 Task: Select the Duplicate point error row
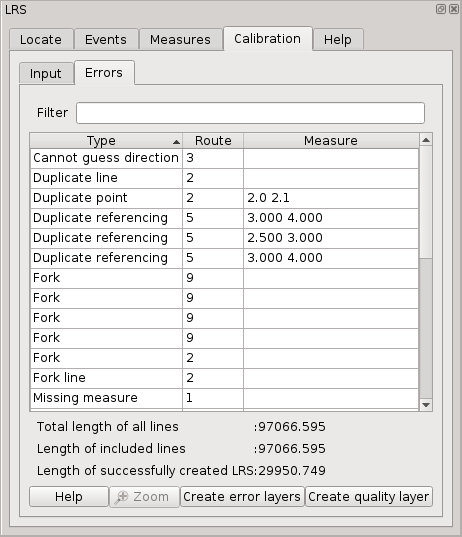(x=224, y=198)
